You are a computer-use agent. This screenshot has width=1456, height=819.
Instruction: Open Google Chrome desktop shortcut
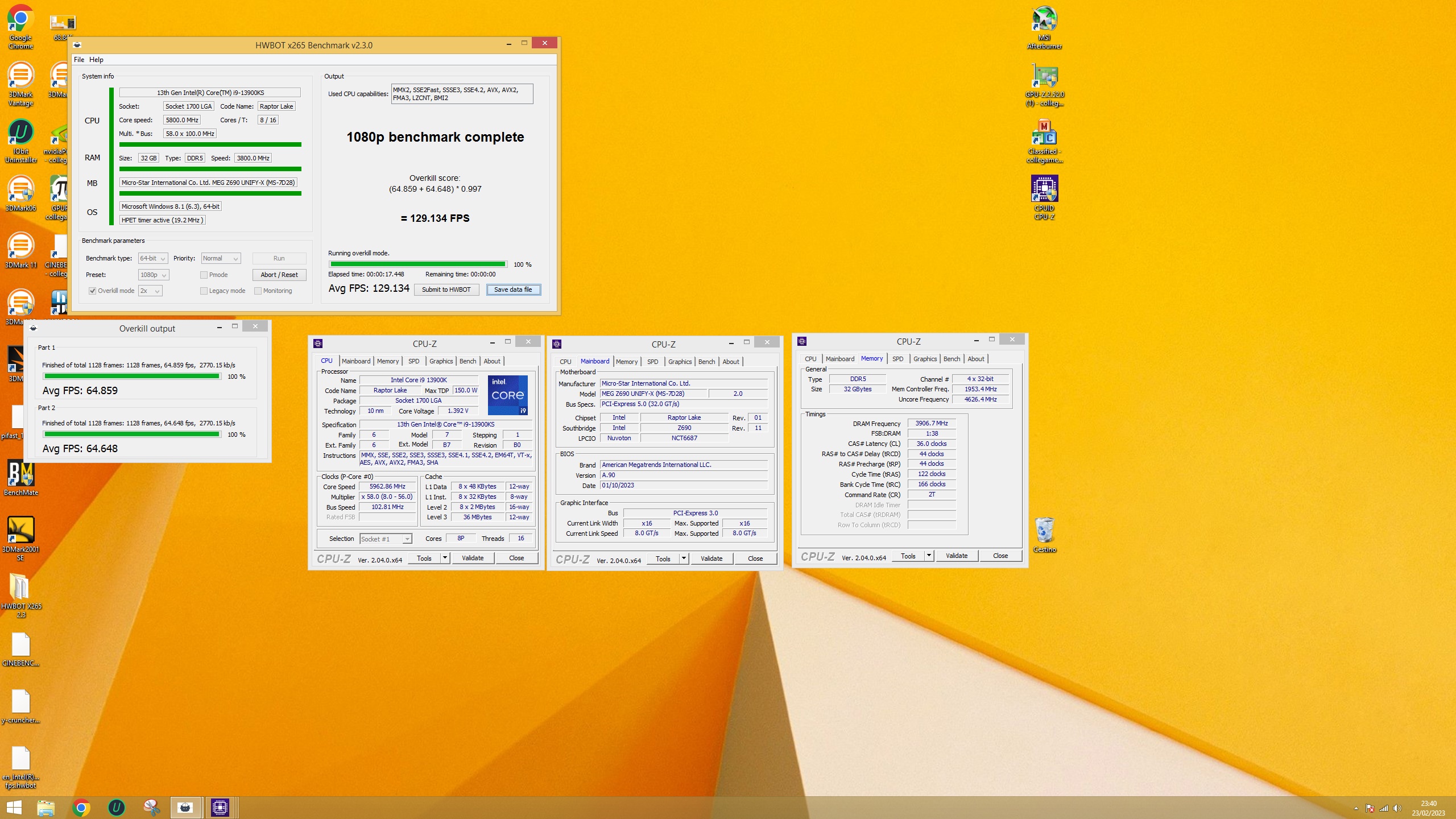click(20, 27)
